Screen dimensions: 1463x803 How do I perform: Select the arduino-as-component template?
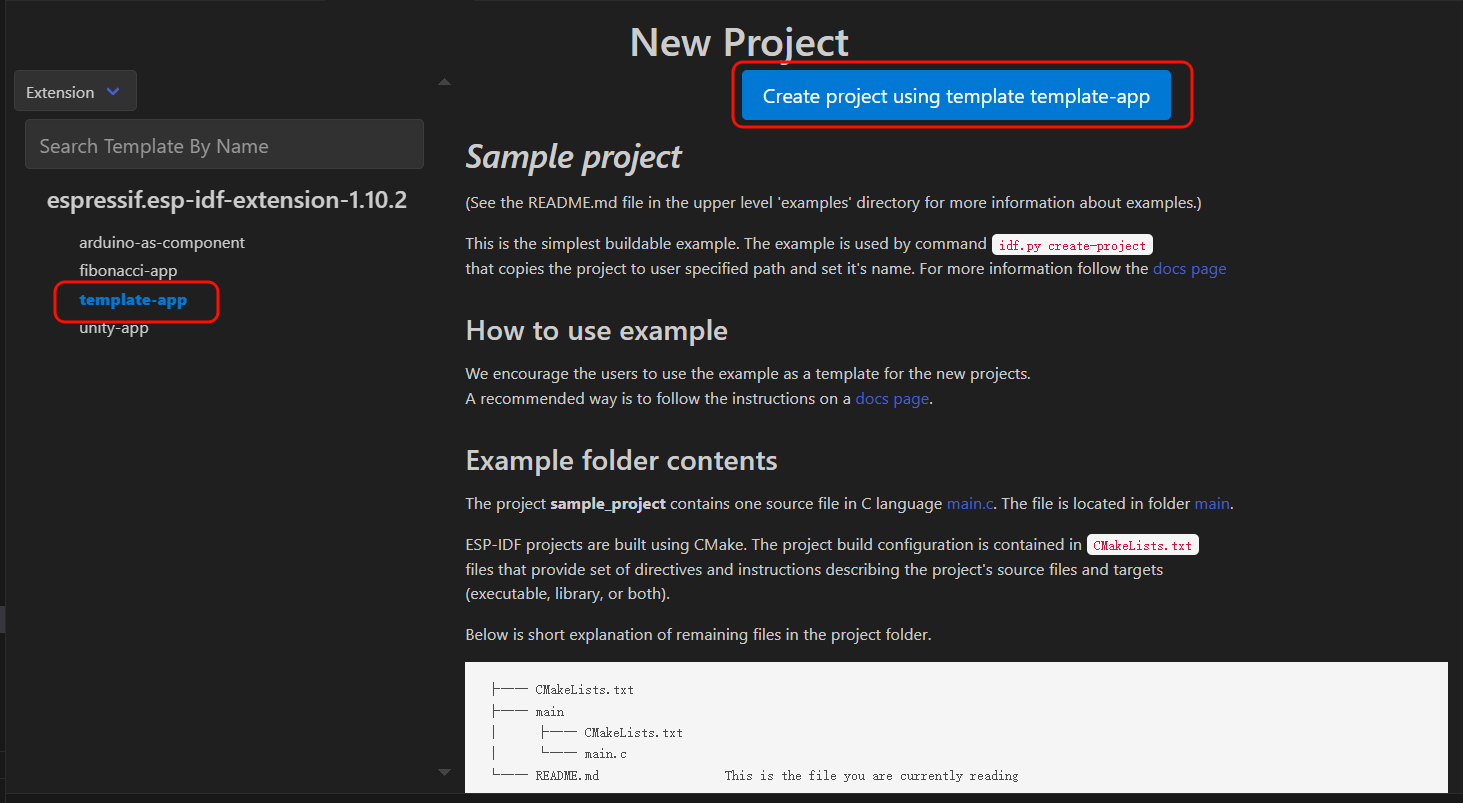[x=162, y=243]
